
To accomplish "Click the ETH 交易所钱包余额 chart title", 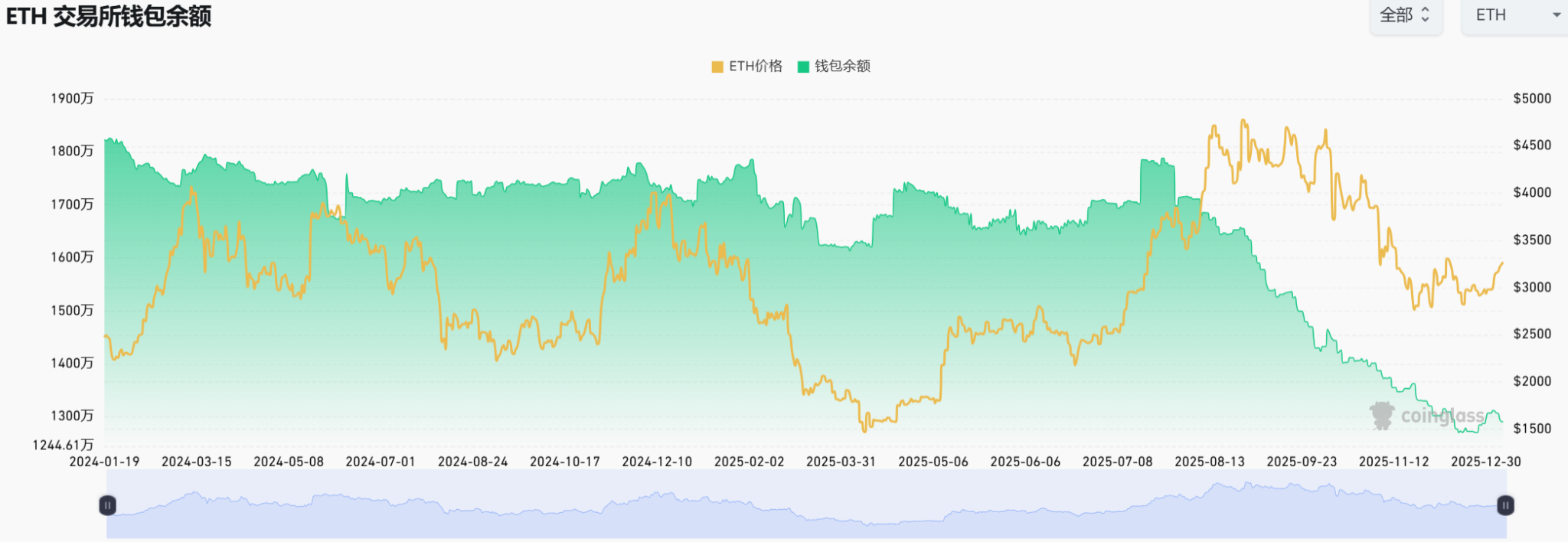I will [109, 16].
